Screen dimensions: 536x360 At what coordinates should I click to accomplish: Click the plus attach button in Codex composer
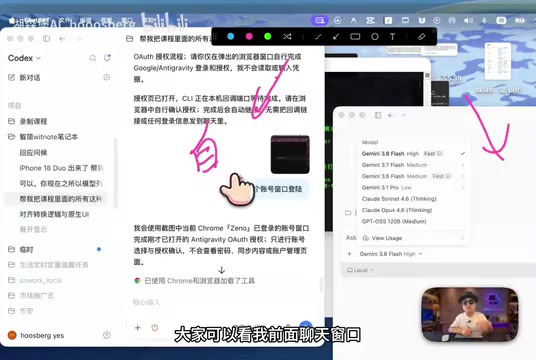[138, 328]
